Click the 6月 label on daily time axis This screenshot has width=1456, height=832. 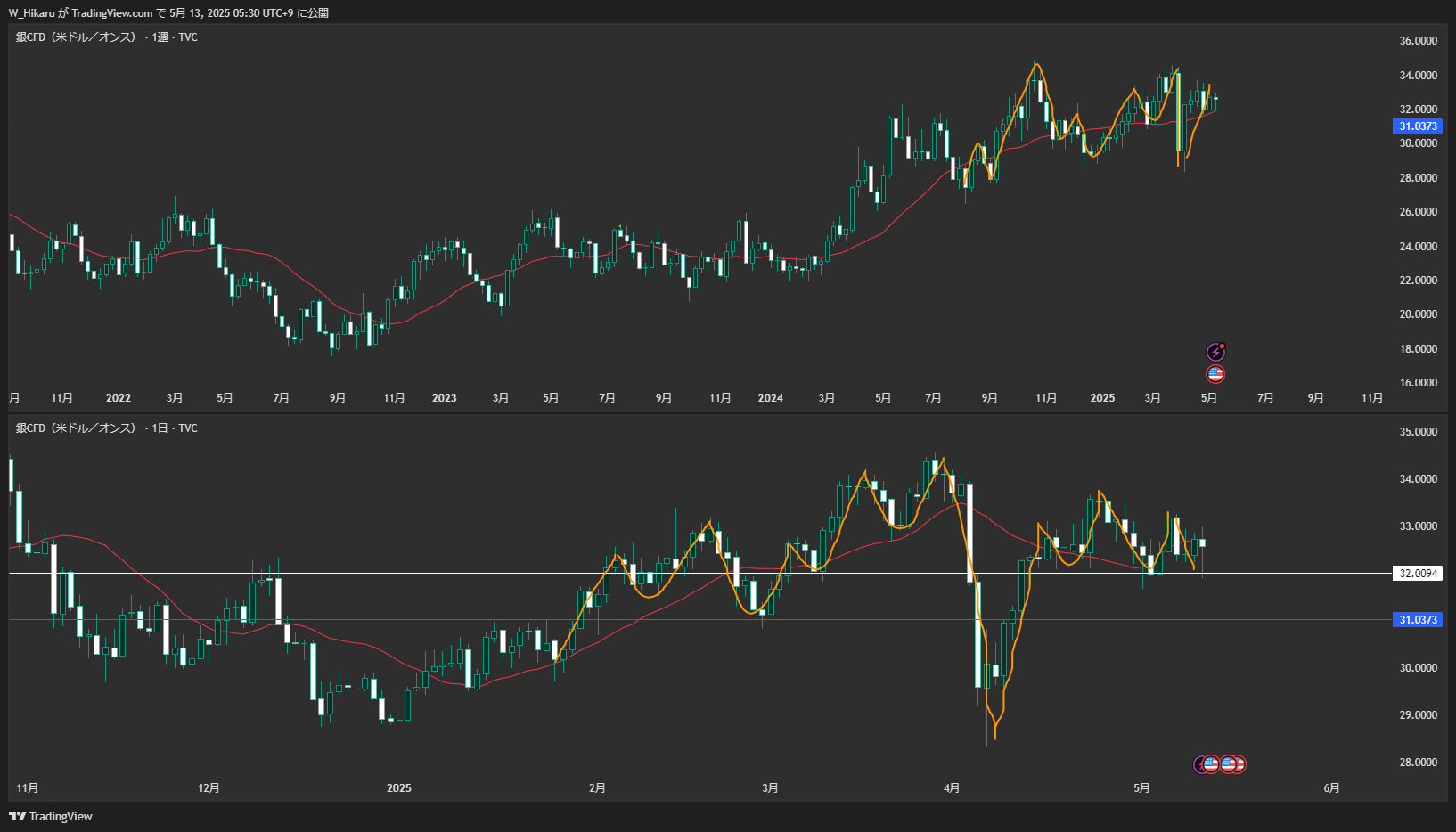1331,788
